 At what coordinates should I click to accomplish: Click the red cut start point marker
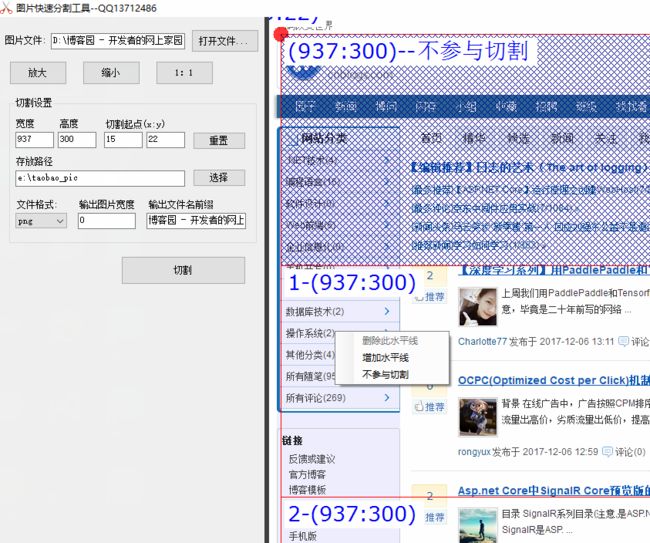281,34
